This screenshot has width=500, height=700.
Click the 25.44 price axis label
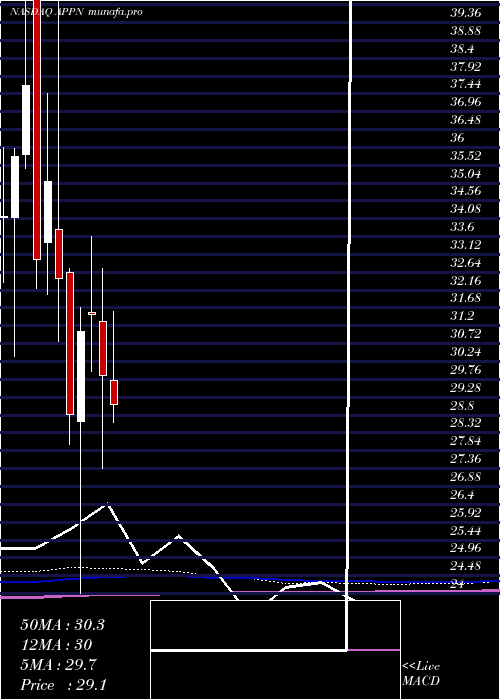[466, 530]
